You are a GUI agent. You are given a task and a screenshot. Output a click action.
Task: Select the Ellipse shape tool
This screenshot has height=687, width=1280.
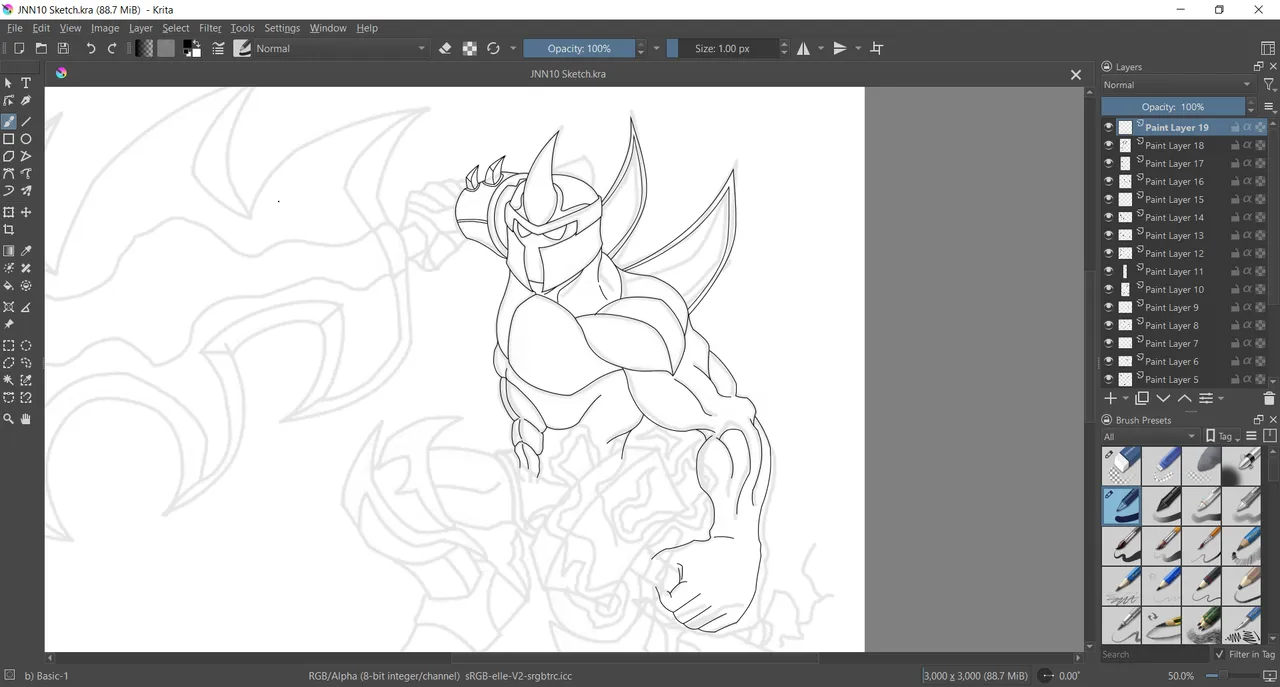[x=26, y=139]
